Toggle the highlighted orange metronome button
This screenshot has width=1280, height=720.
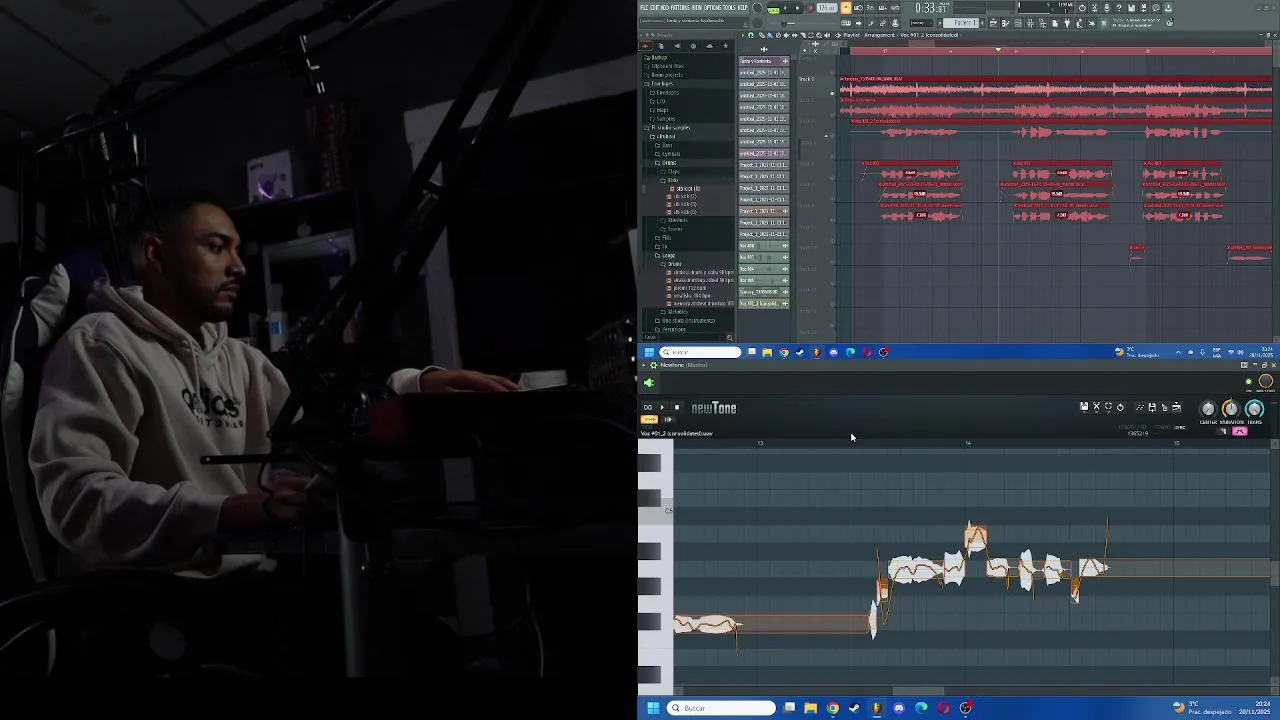click(846, 8)
